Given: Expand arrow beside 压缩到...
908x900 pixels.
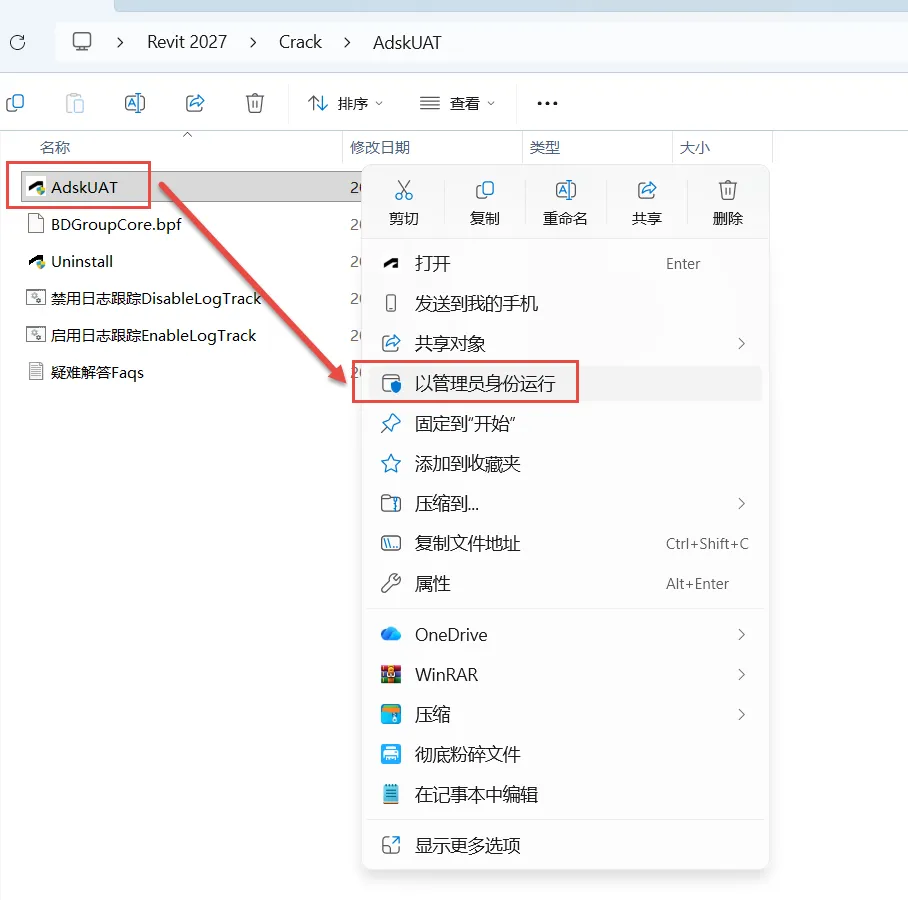Looking at the screenshot, I should (741, 504).
